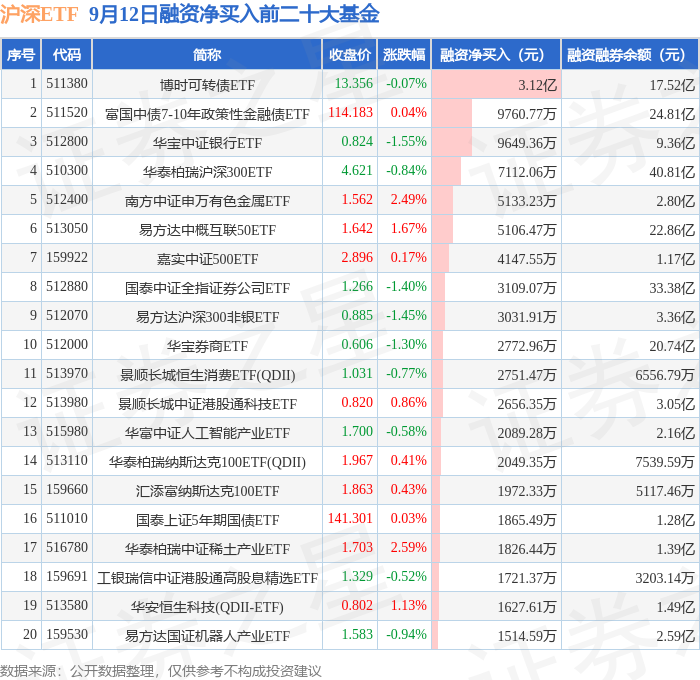The image size is (700, 680).
Task: Select 南方中证申万有色金属ETF
Action: [207, 201]
